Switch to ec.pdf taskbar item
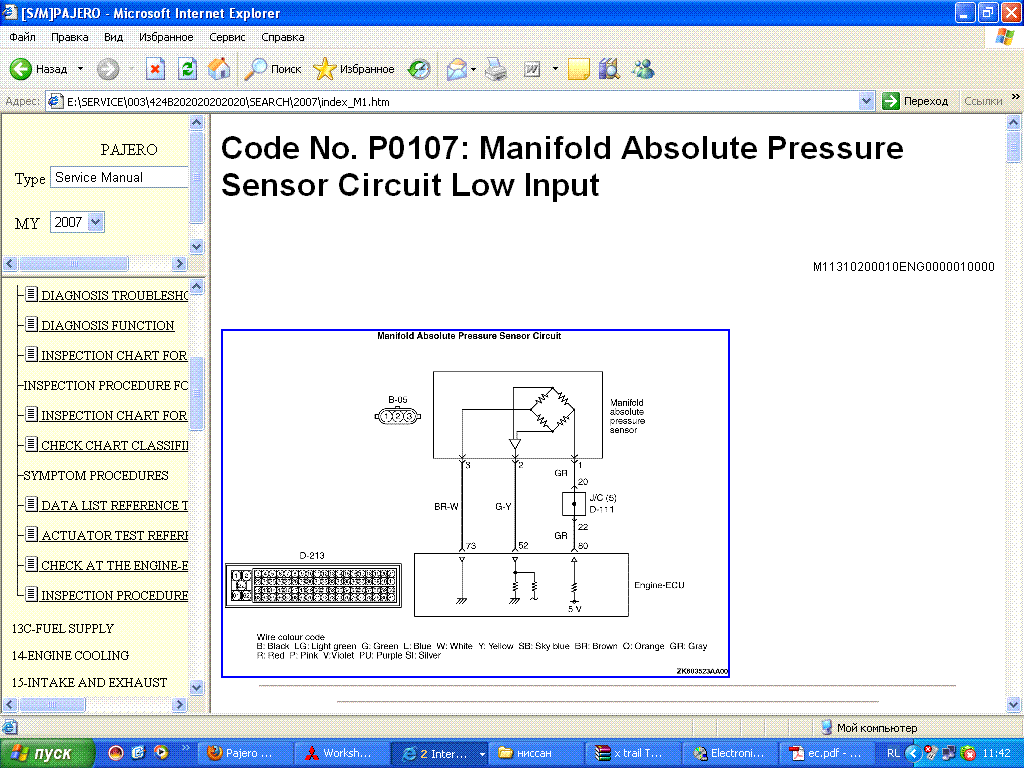Image resolution: width=1024 pixels, height=768 pixels. pyautogui.click(x=825, y=754)
